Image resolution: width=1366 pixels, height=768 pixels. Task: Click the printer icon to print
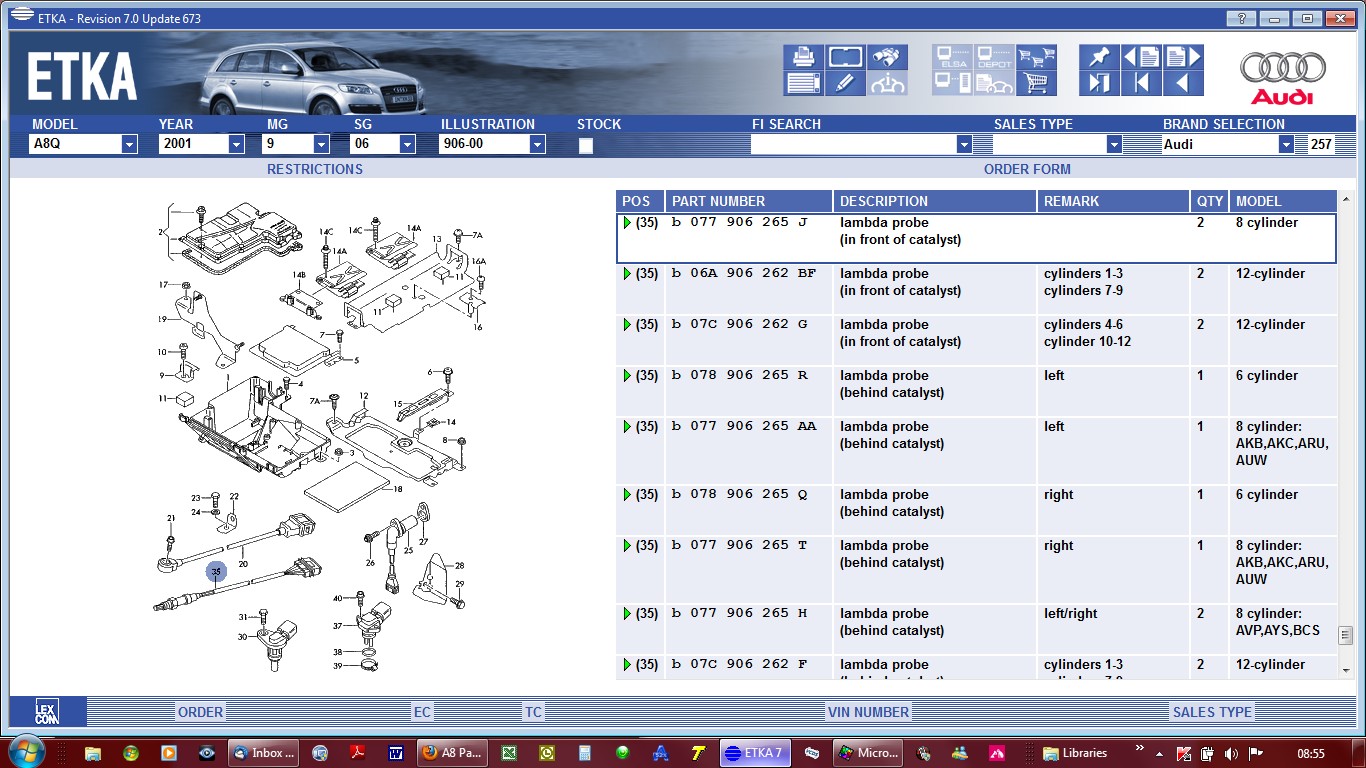coord(804,57)
